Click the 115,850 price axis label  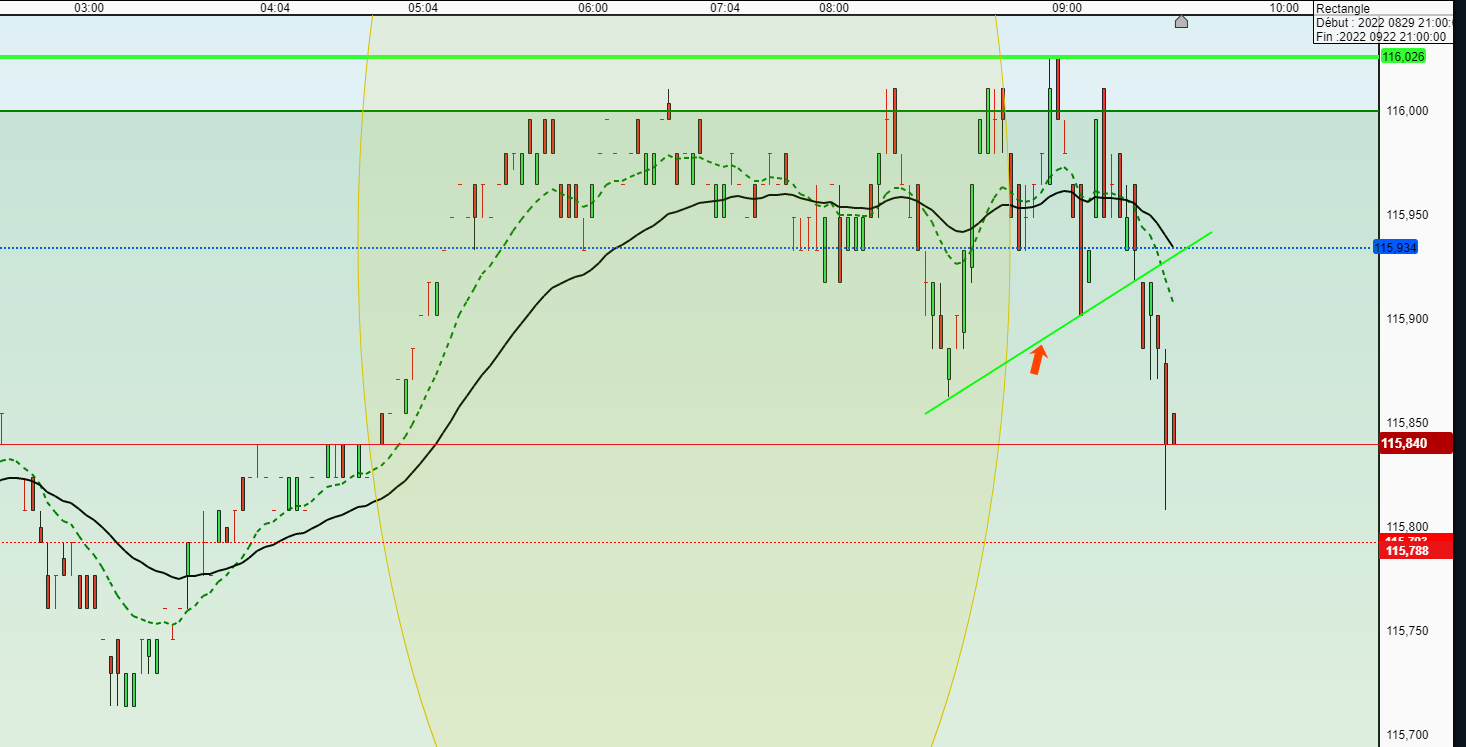(1408, 423)
